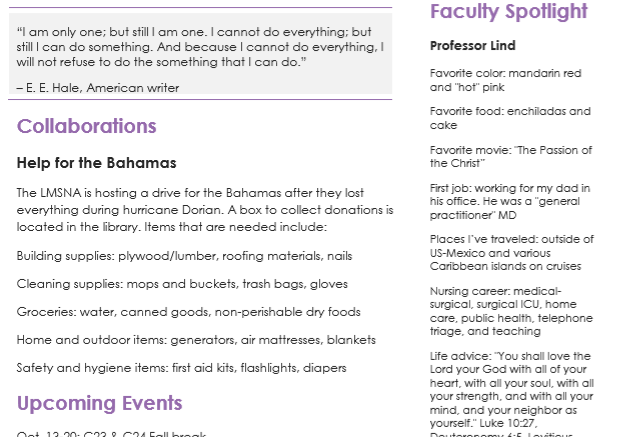Click the Upcoming Events heading
The width and height of the screenshot is (622, 437).
point(99,403)
